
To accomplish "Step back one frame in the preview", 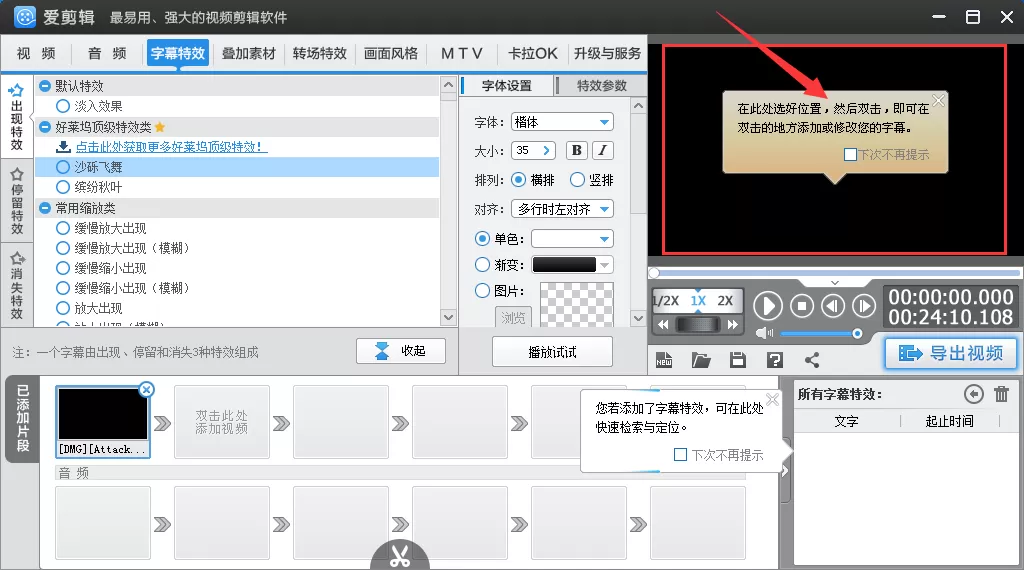I will pos(833,306).
